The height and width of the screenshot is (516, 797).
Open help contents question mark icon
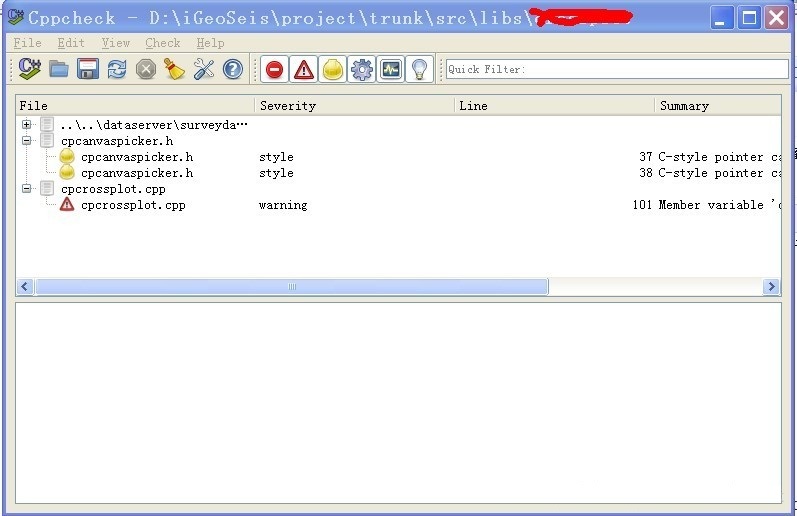click(x=233, y=69)
